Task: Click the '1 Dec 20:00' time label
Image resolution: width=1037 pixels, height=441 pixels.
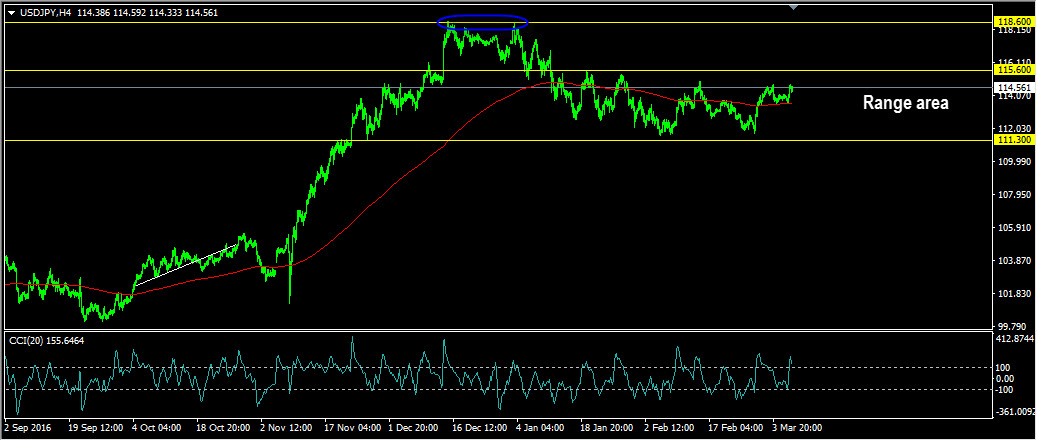Action: [x=413, y=428]
